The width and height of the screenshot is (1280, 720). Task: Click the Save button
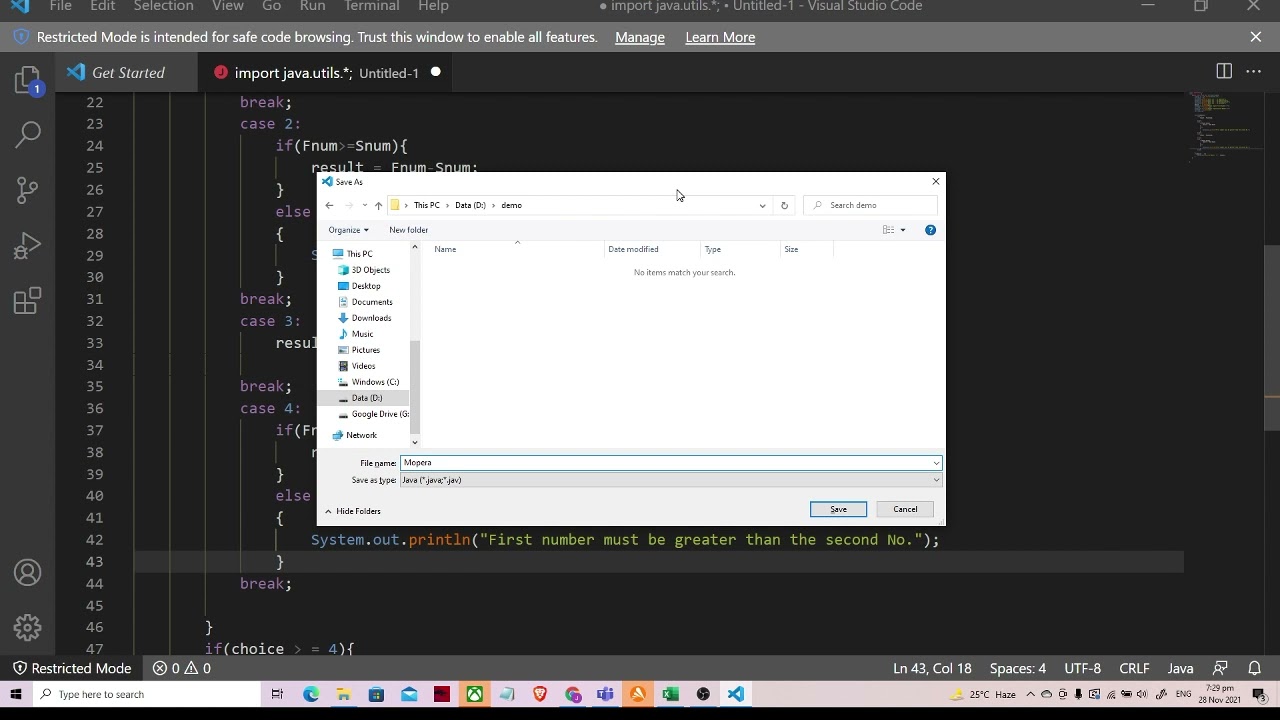tap(838, 510)
